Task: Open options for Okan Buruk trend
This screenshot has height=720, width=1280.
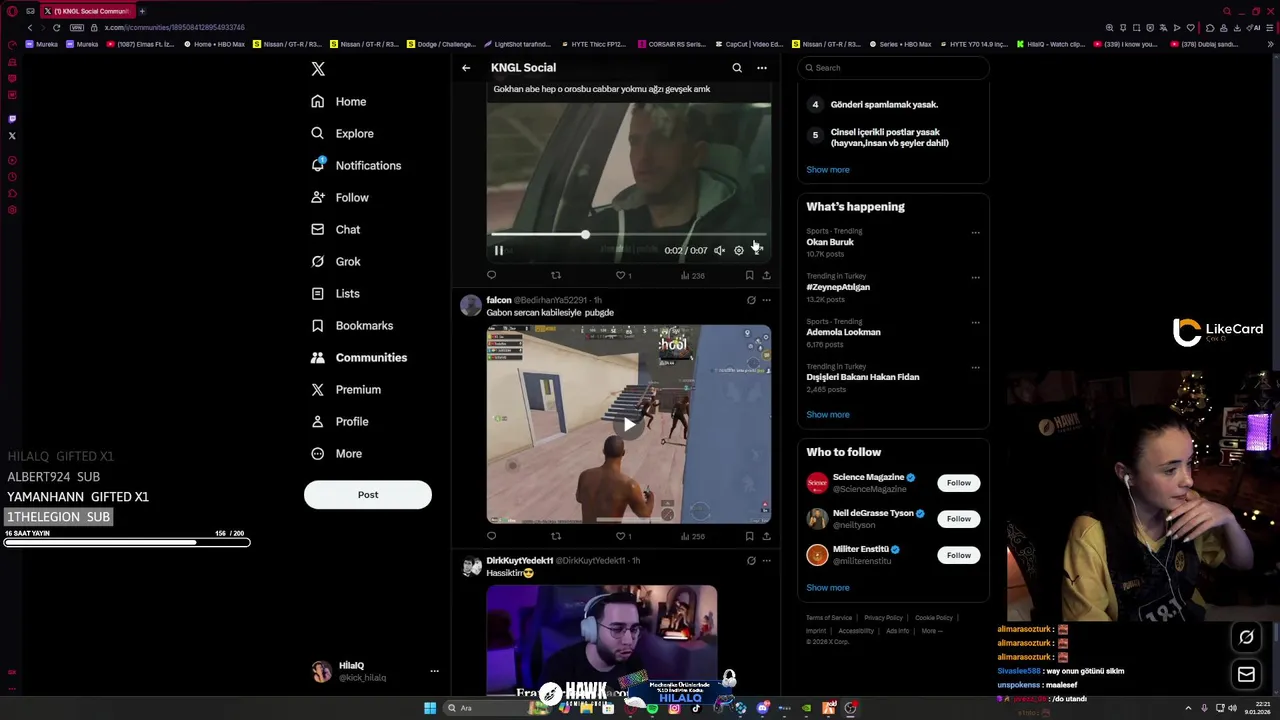Action: point(976,233)
